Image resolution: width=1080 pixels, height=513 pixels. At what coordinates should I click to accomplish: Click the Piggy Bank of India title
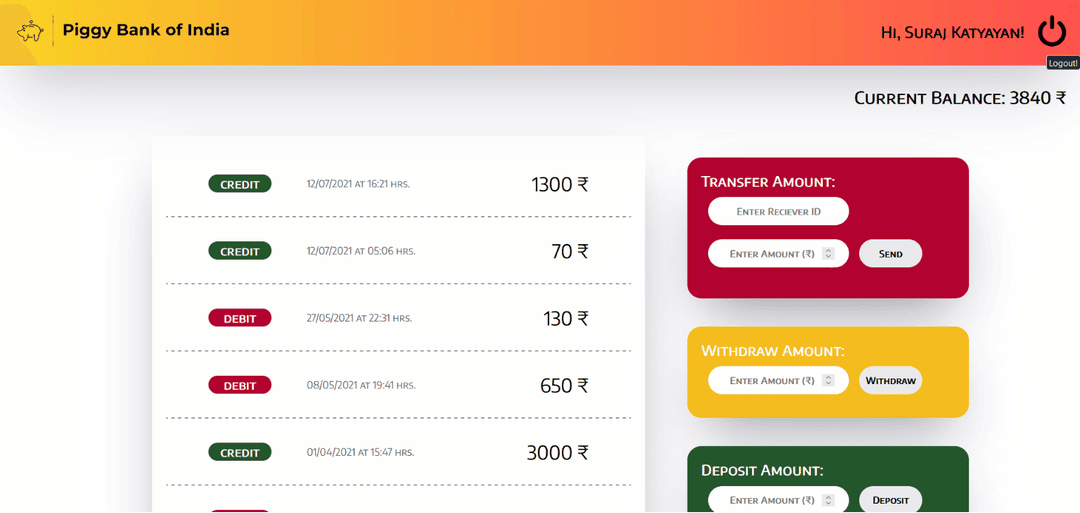(146, 30)
